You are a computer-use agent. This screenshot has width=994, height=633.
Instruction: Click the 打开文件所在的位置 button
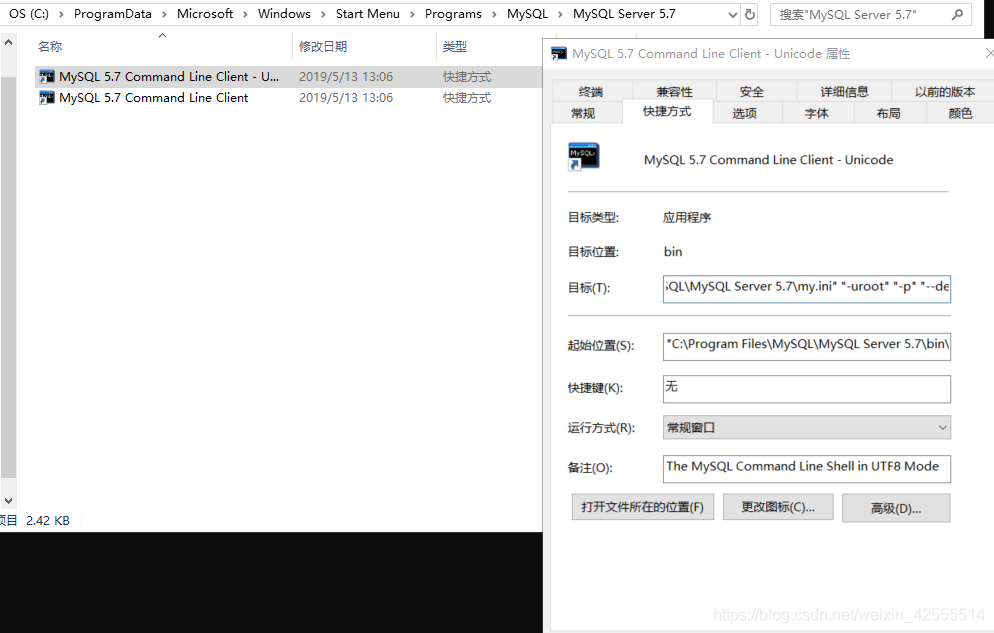[x=643, y=507]
